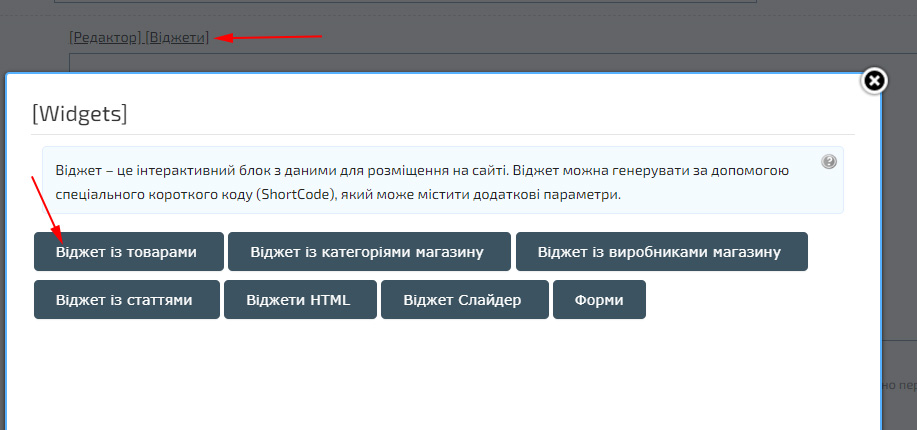Open the Віджети HTML option
This screenshot has height=430, width=917.
(x=299, y=300)
